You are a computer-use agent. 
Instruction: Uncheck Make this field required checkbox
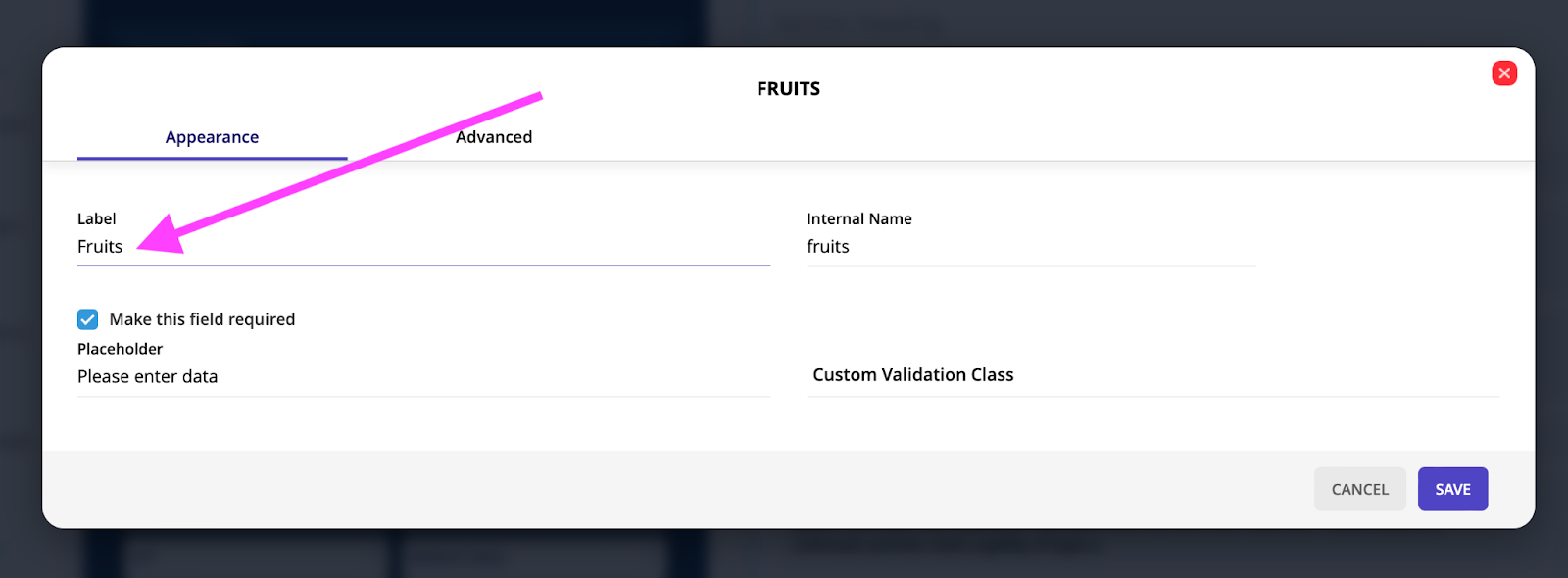point(88,319)
